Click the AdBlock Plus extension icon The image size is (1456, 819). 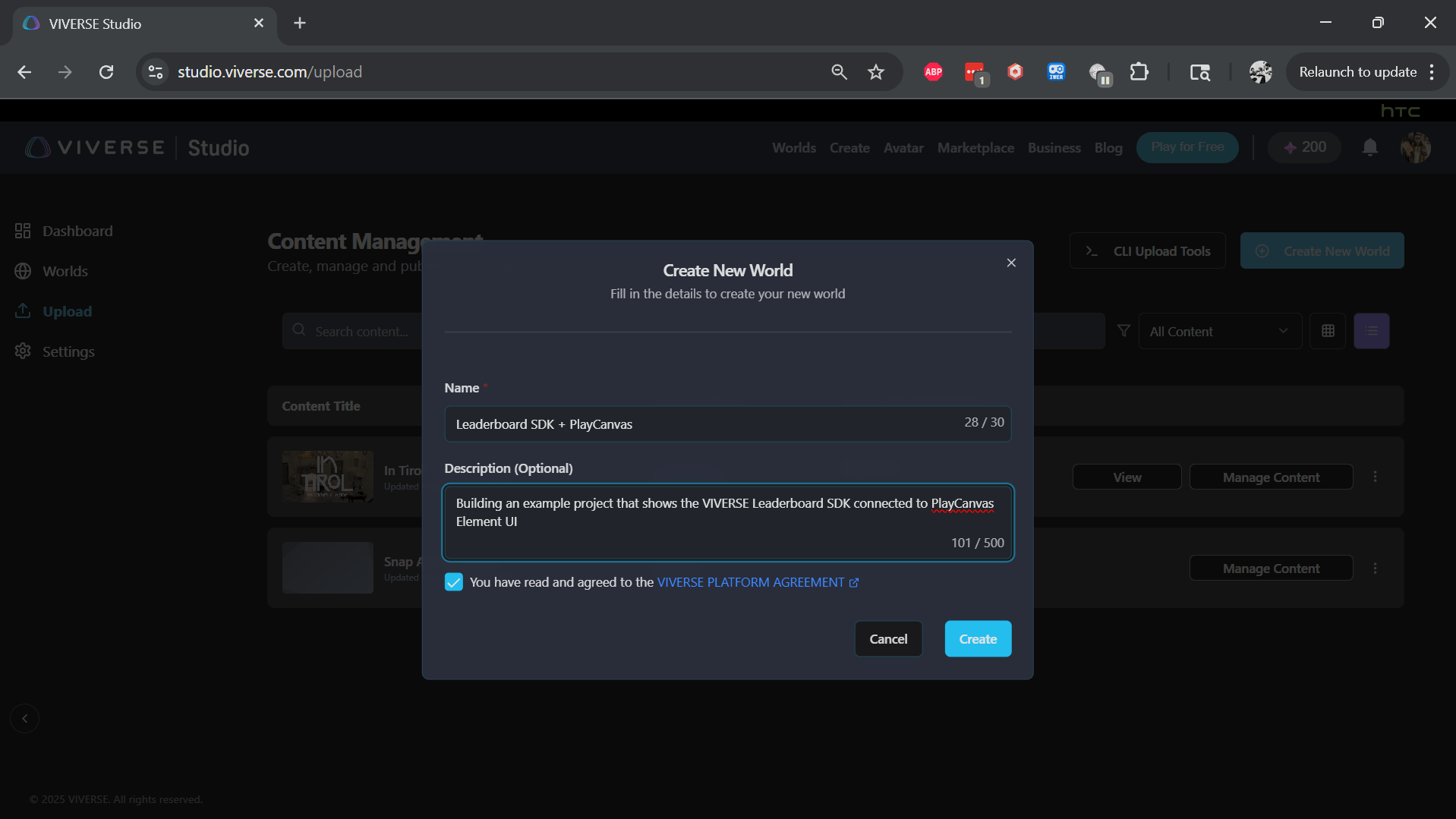(x=933, y=72)
